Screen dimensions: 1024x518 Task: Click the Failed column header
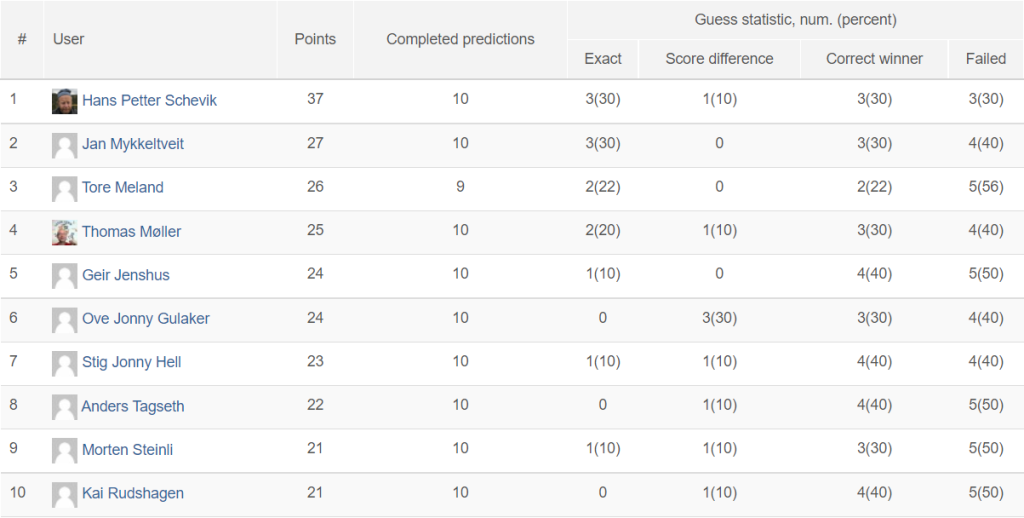click(x=986, y=59)
